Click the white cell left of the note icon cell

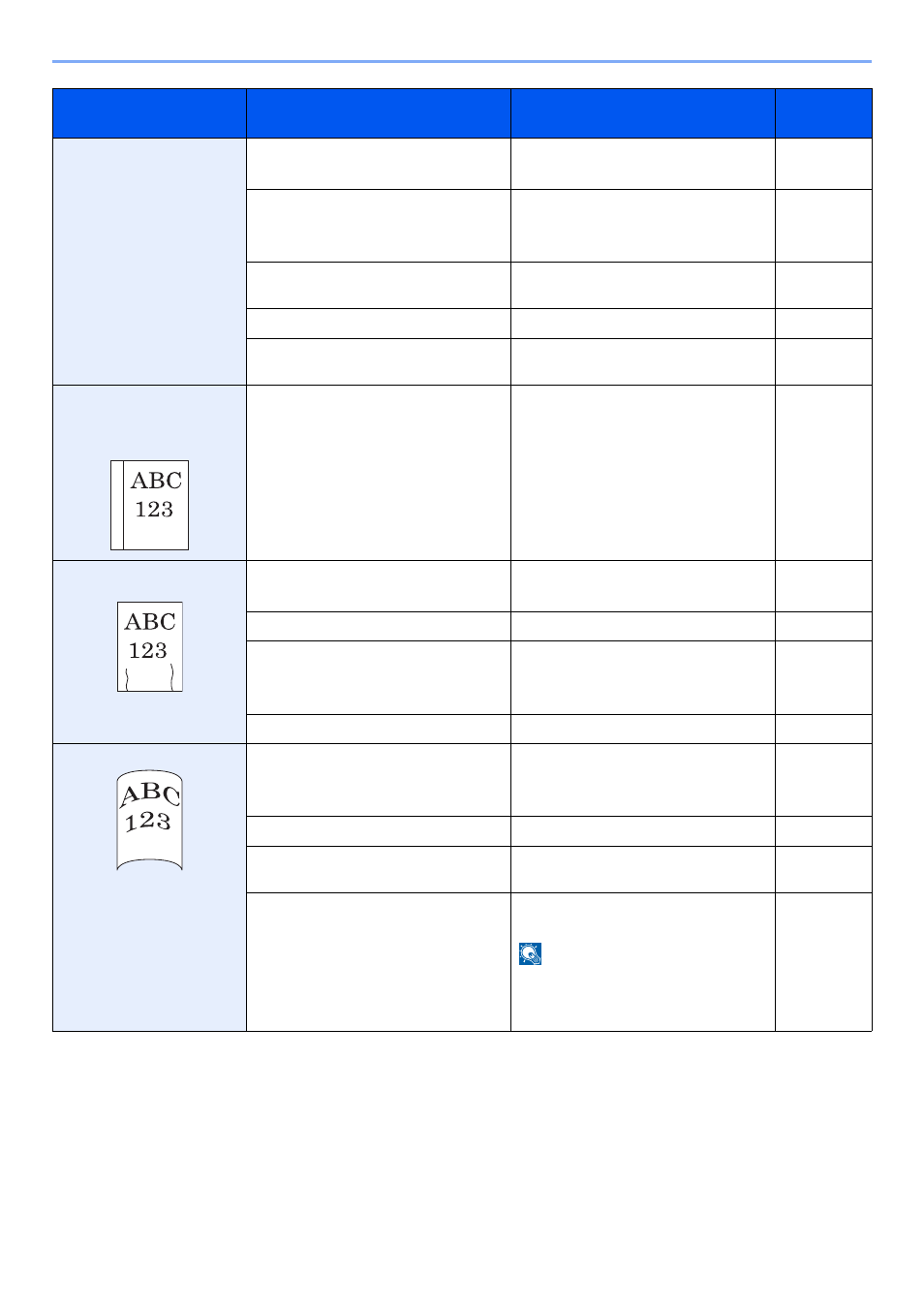[x=379, y=962]
